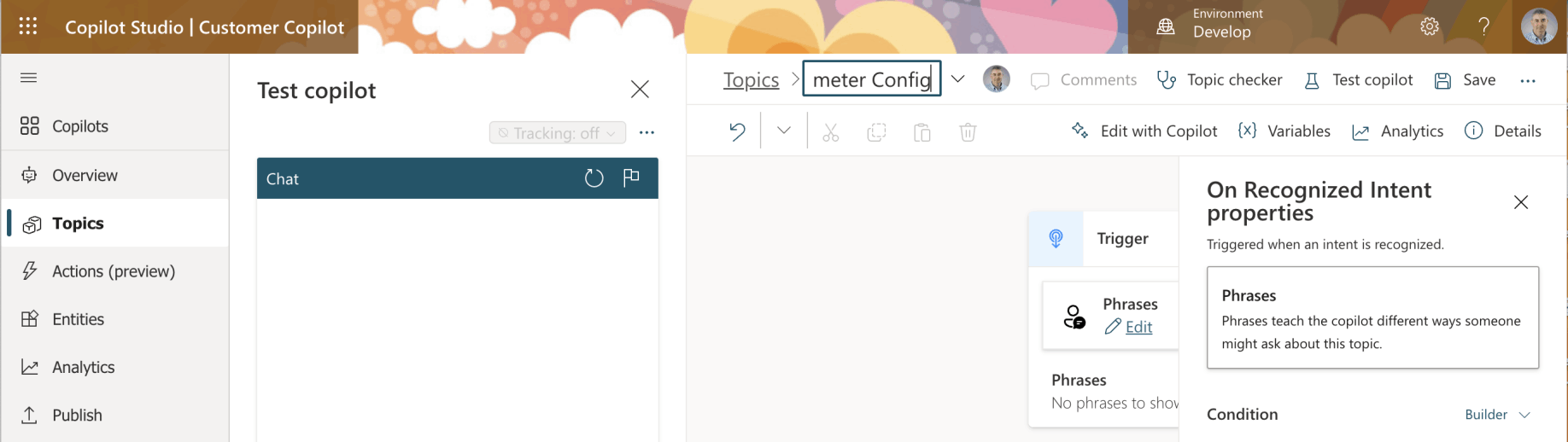This screenshot has width=1568, height=442.
Task: Go to Entities in the sidebar
Action: 78,319
